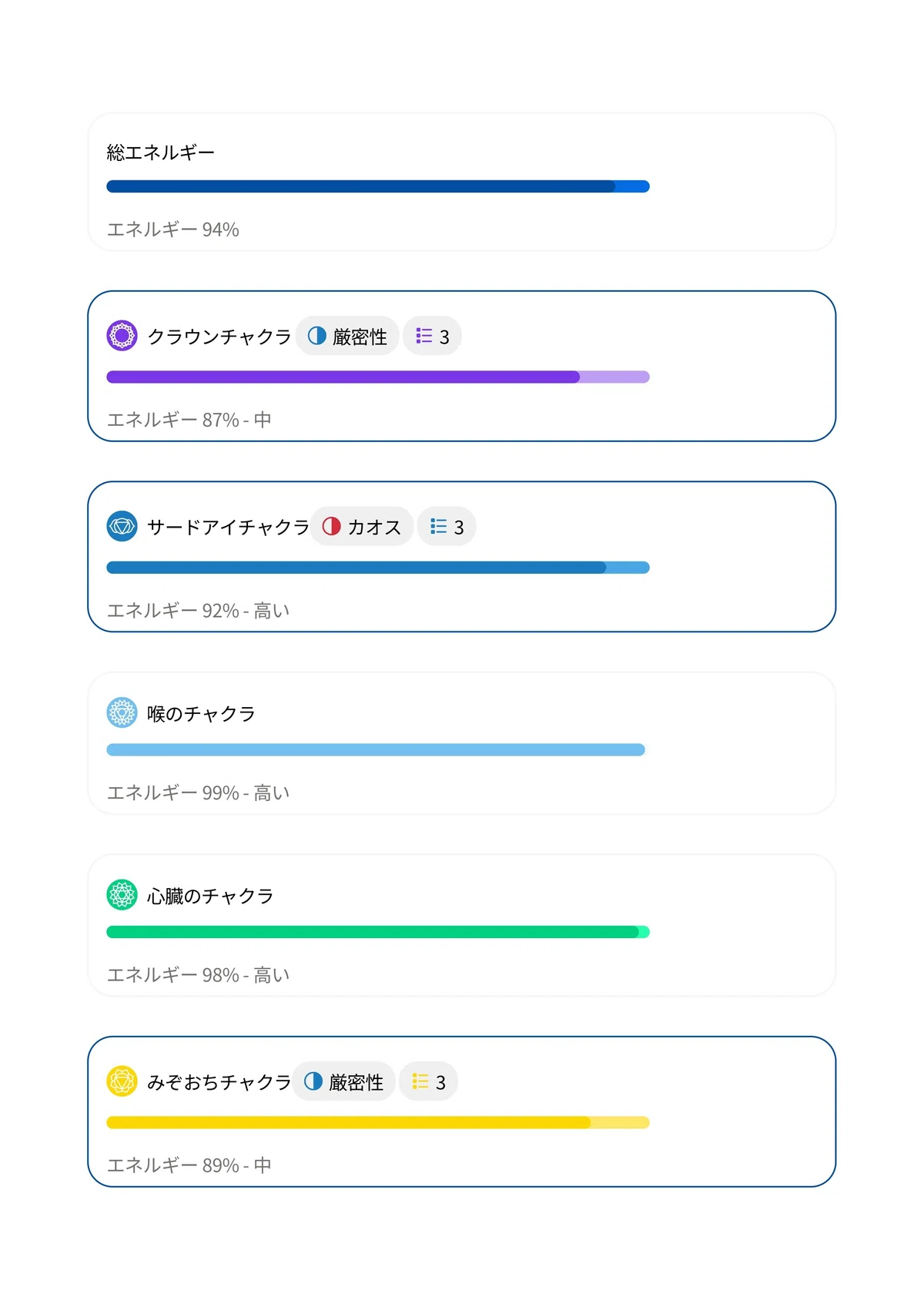
Task: Click the red half-circle icon in the カオス badge
Action: click(331, 526)
